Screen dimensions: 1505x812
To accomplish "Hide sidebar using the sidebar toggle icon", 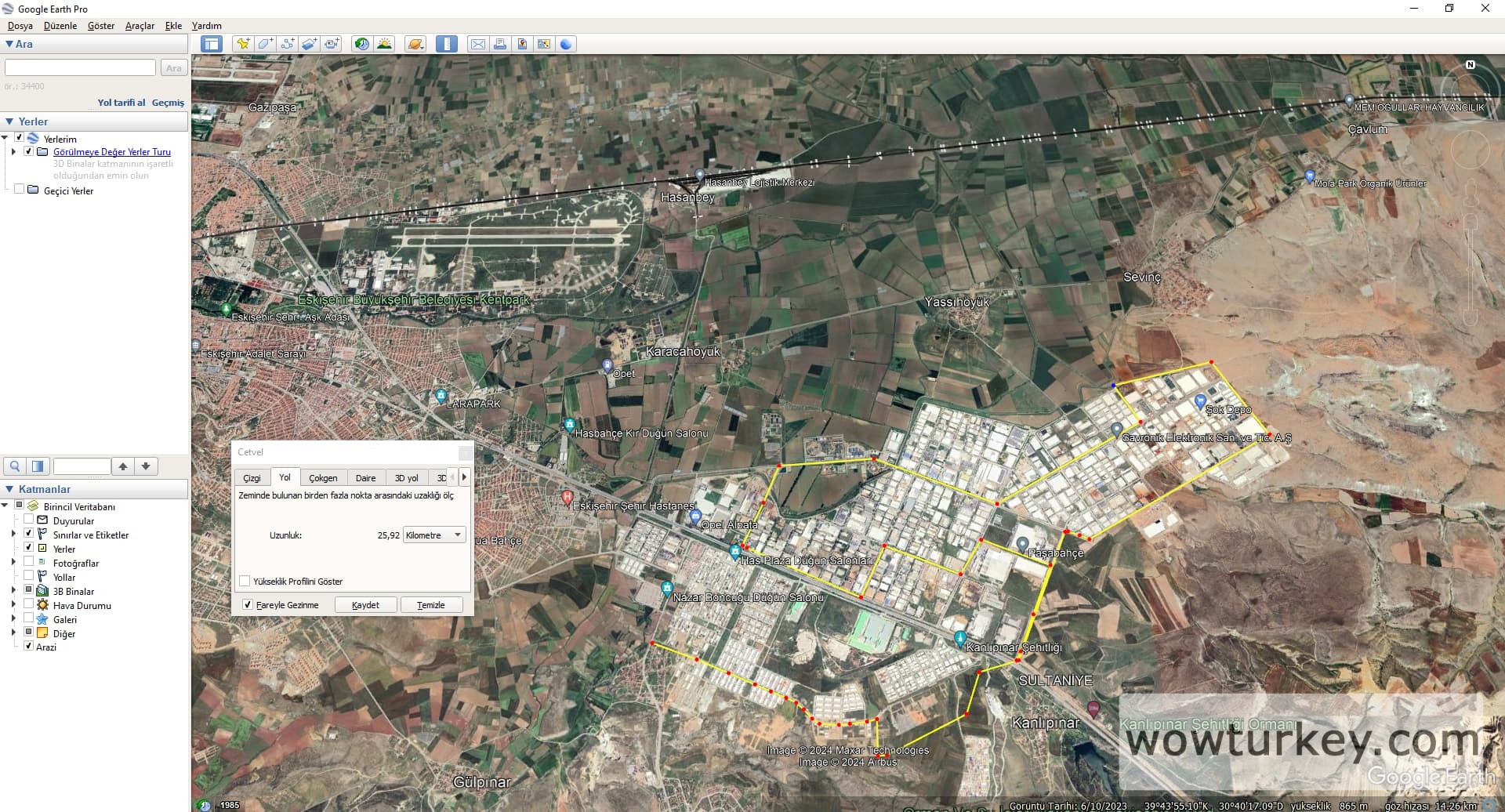I will (x=211, y=44).
